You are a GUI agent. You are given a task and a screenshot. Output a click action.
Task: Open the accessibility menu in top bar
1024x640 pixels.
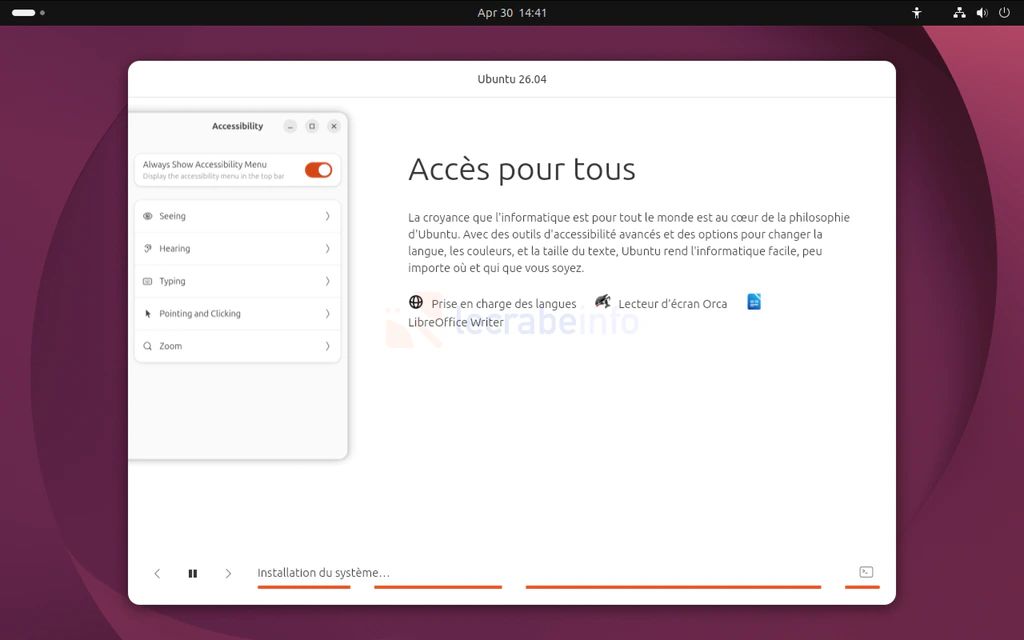tap(917, 13)
